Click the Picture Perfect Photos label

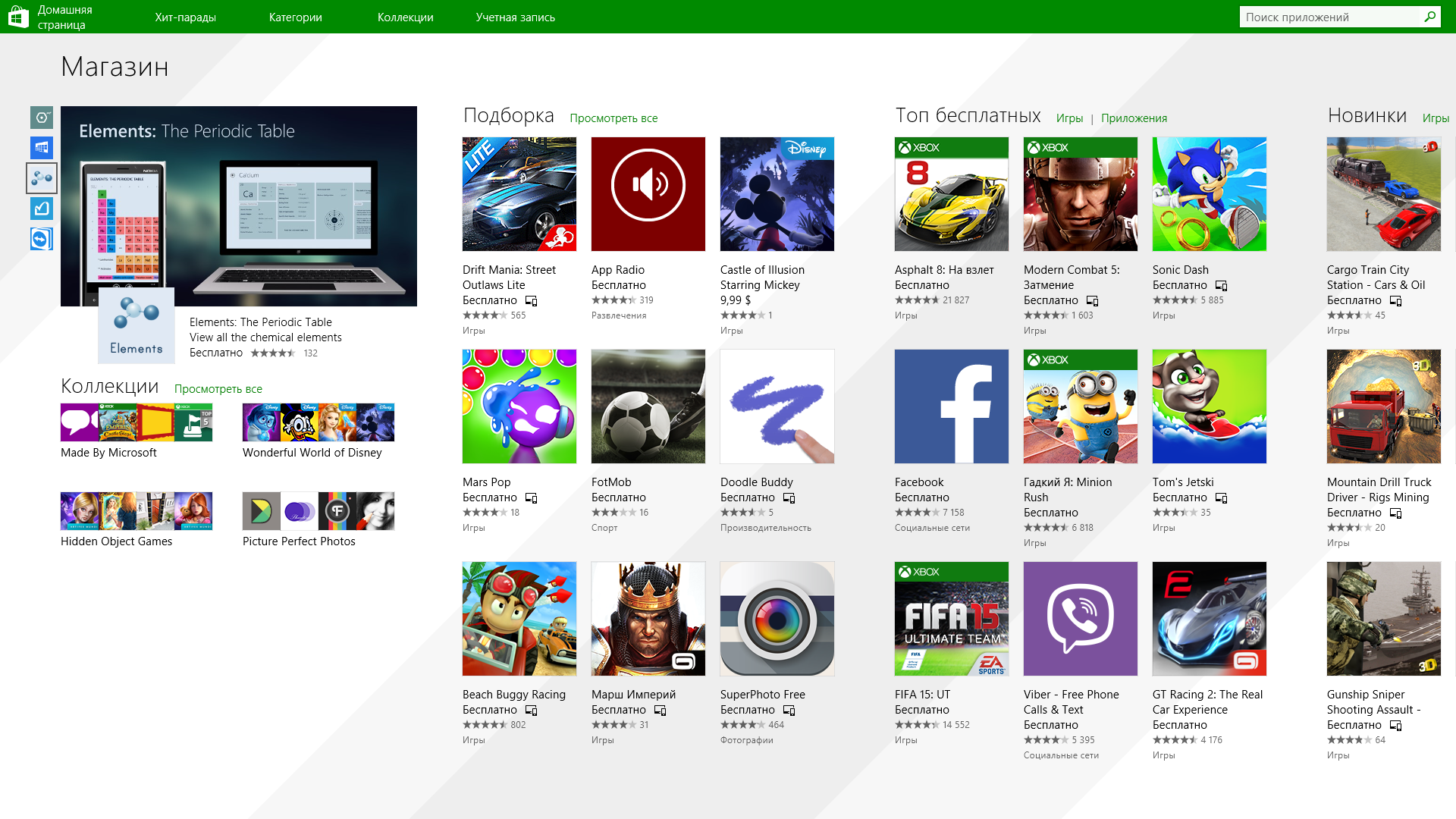299,541
